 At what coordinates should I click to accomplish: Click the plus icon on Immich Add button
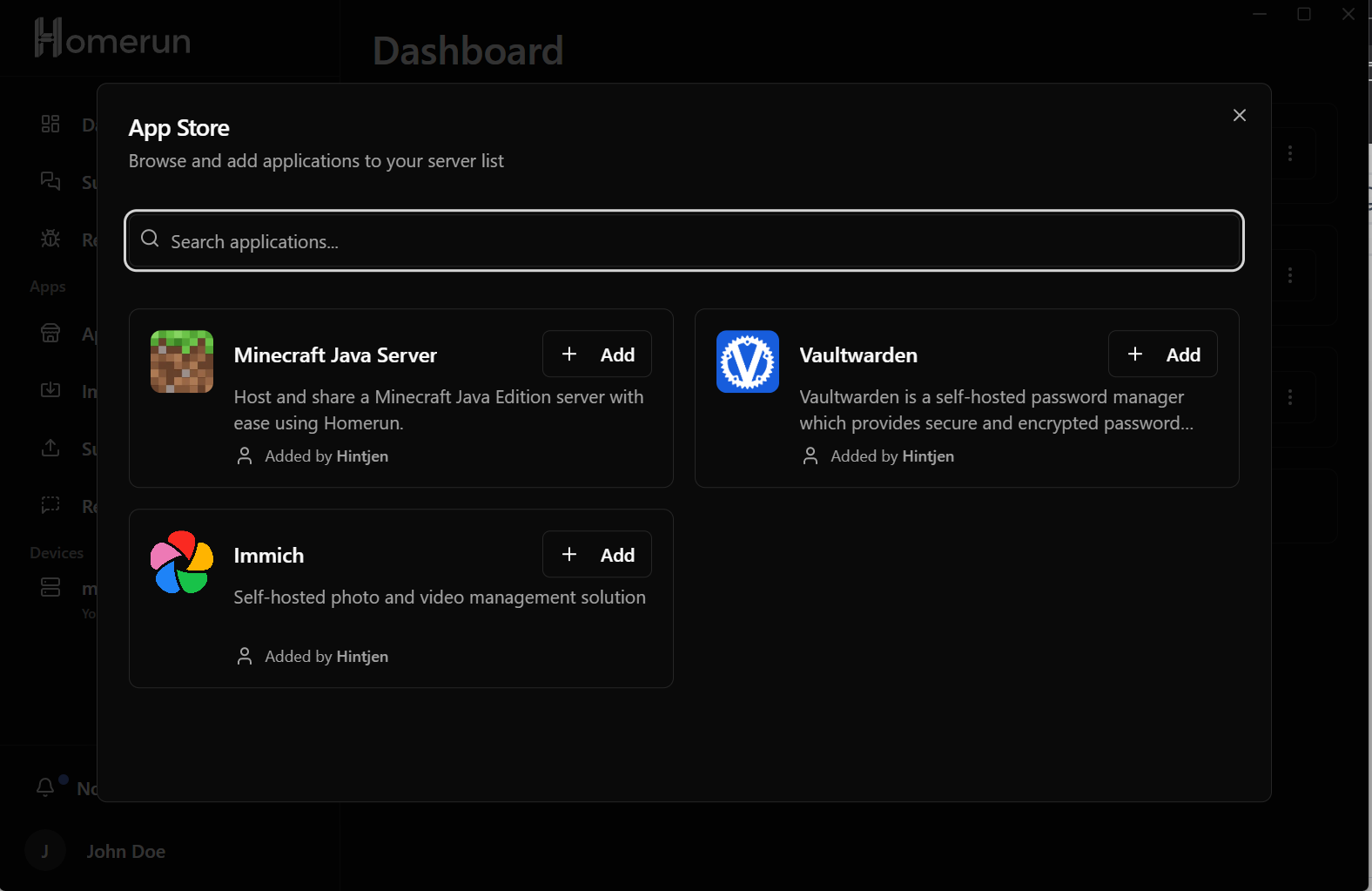[569, 554]
